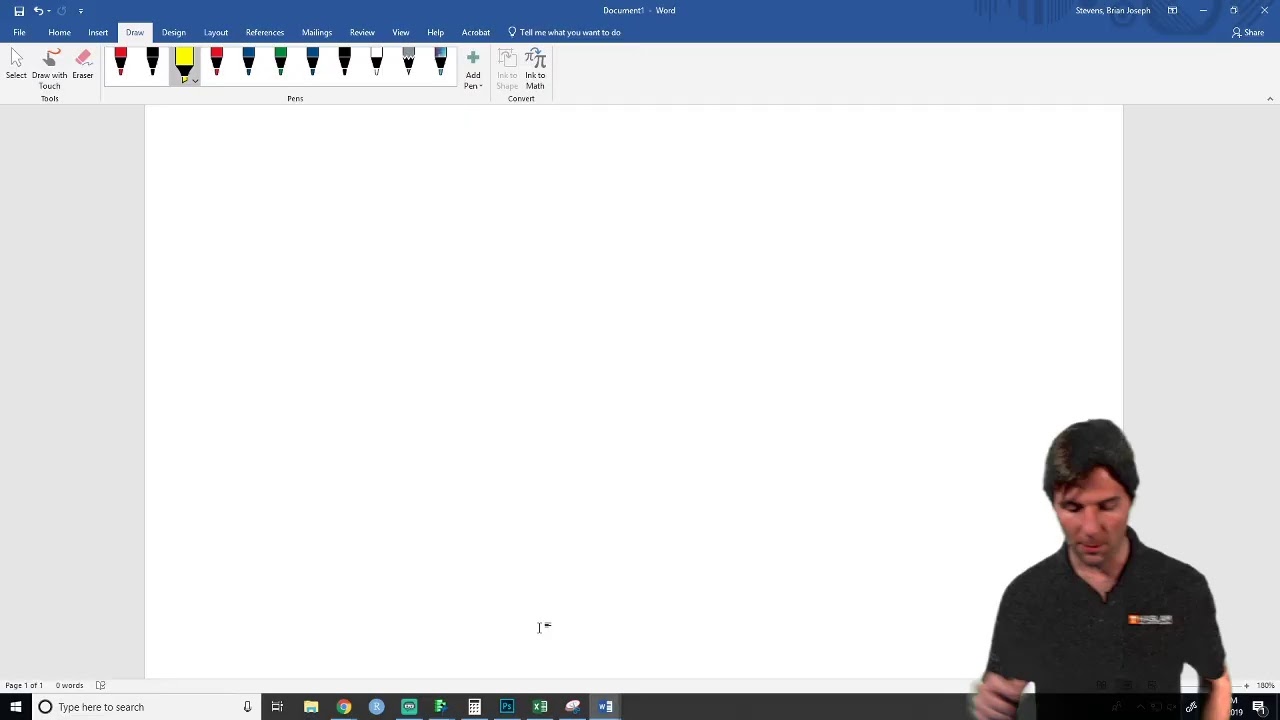Open the Help tab

435,32
